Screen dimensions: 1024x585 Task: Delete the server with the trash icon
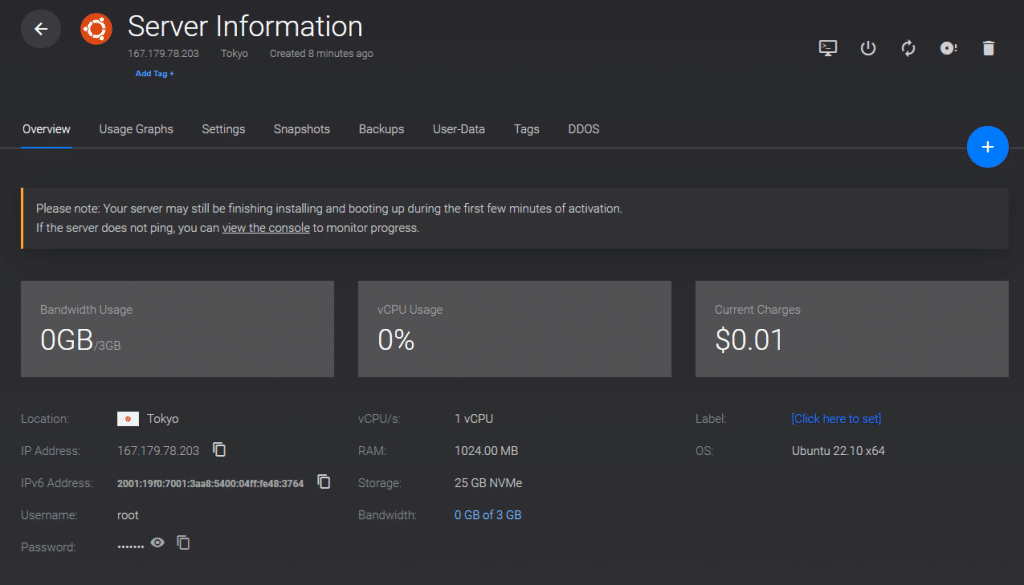pyautogui.click(x=988, y=48)
